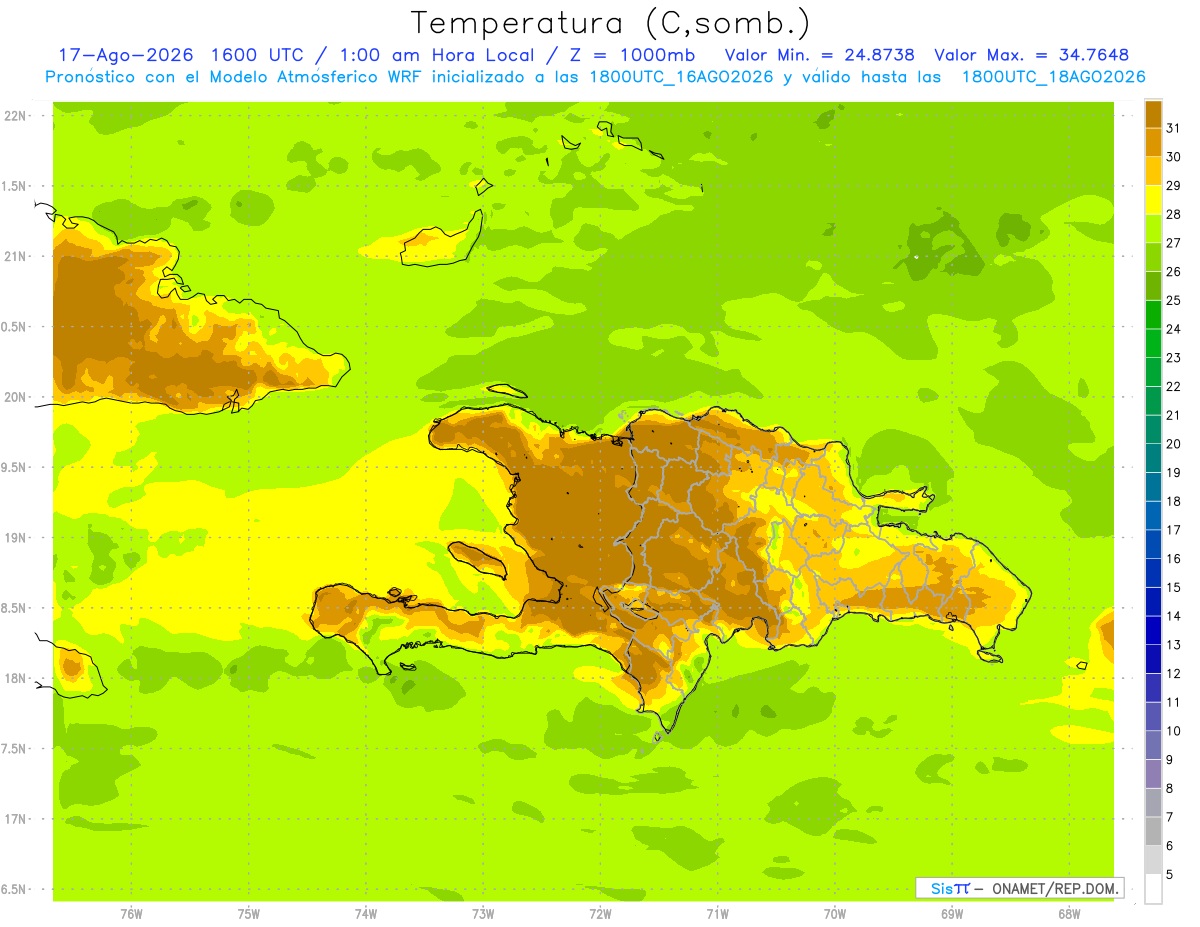Click the "70W" longitude label

tap(835, 914)
